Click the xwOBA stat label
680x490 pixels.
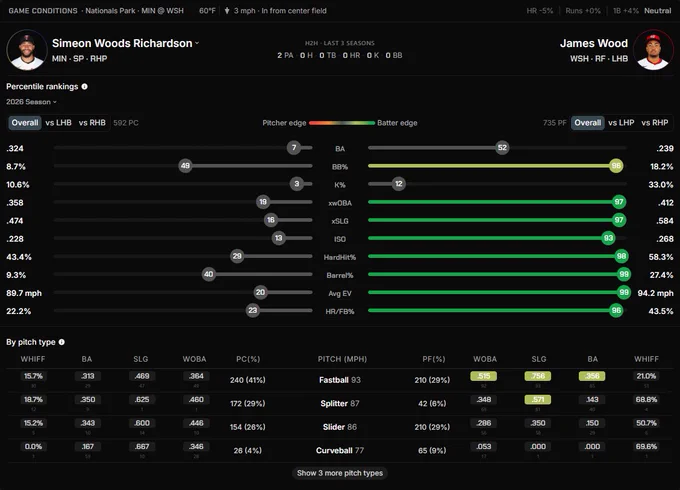[340, 203]
